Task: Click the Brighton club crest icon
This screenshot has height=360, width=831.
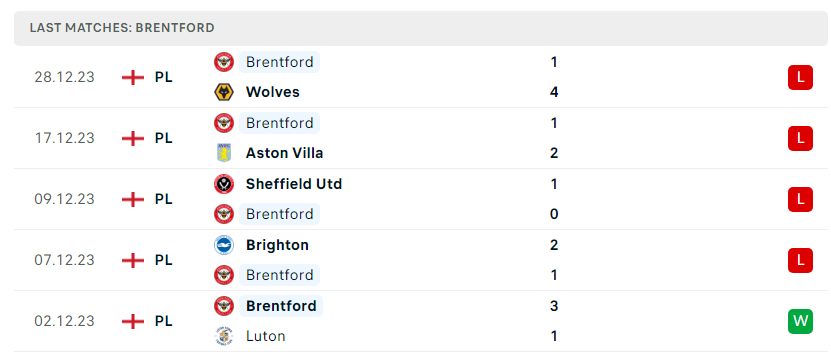Action: 224,245
